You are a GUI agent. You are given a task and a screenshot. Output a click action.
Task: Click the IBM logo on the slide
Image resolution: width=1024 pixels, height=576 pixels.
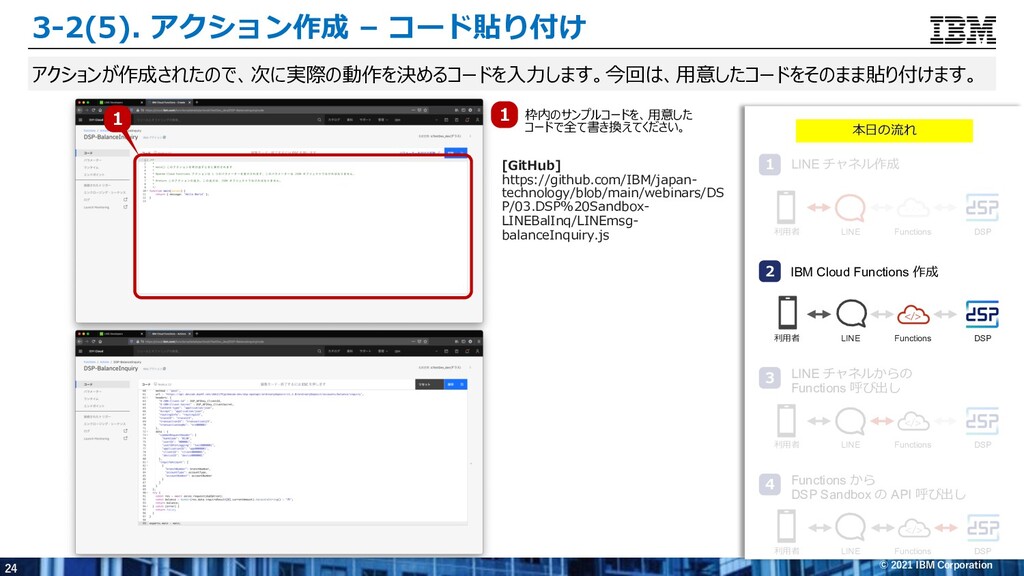[x=963, y=30]
